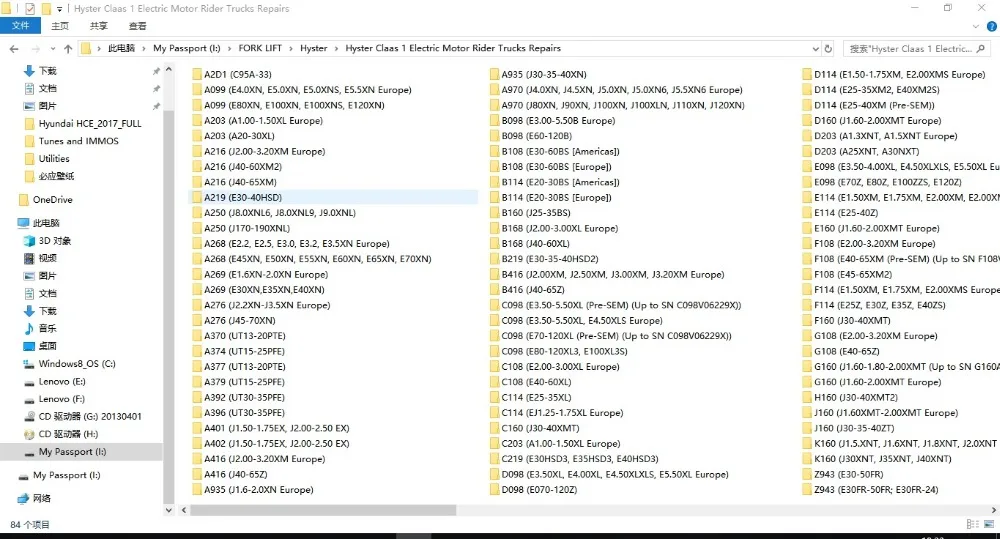Viewport: 1000px width, 539px height.
Task: Click the refresh button beside address bar
Action: pos(828,48)
